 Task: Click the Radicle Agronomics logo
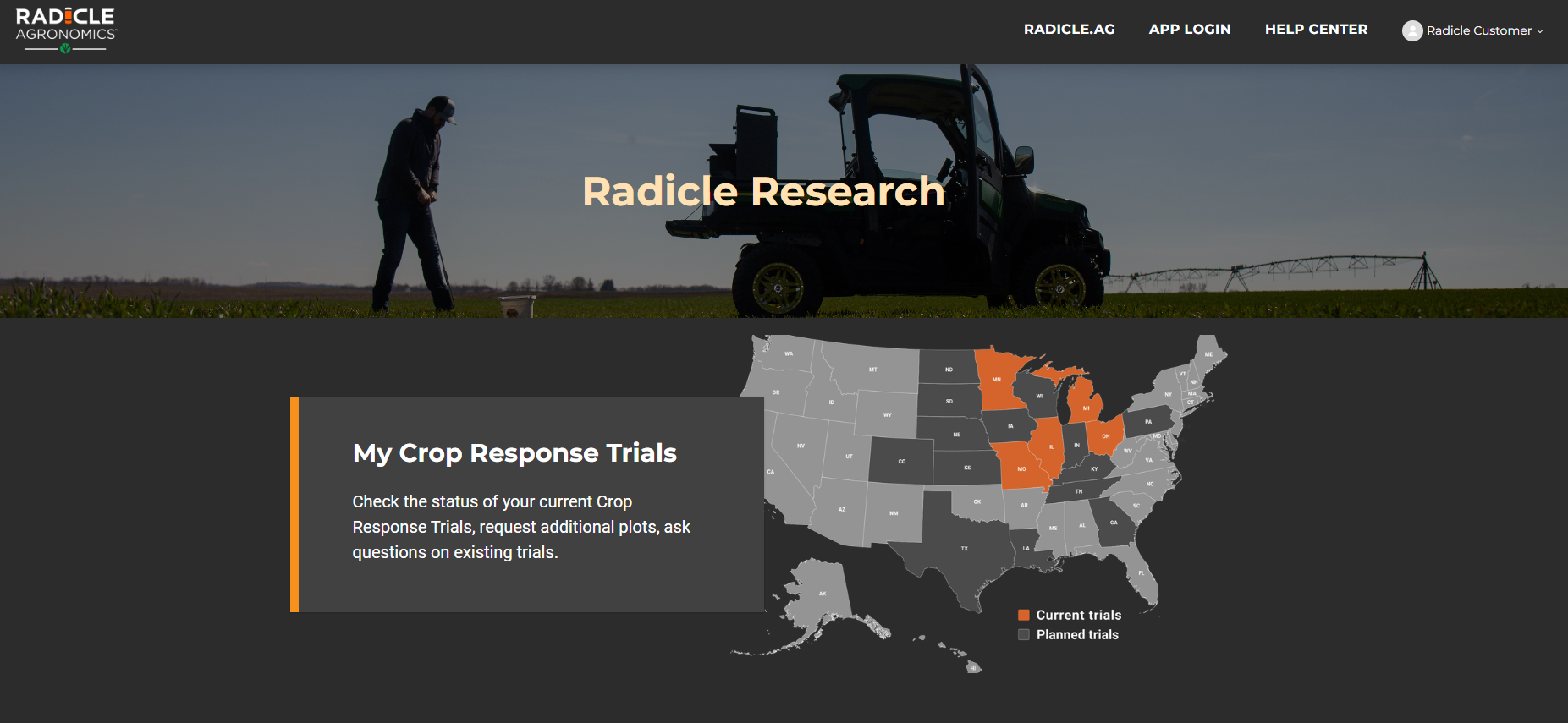(x=66, y=30)
